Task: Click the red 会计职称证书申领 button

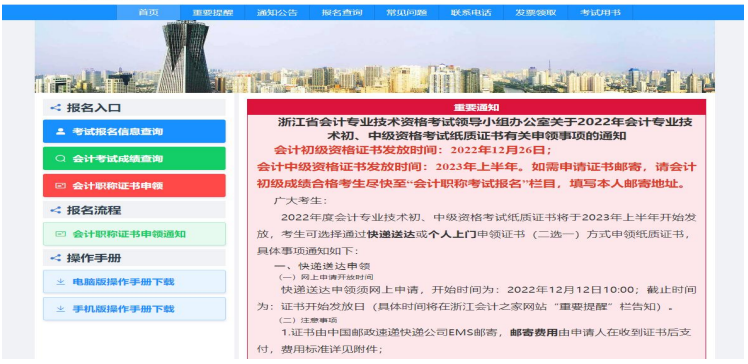Action: point(134,186)
